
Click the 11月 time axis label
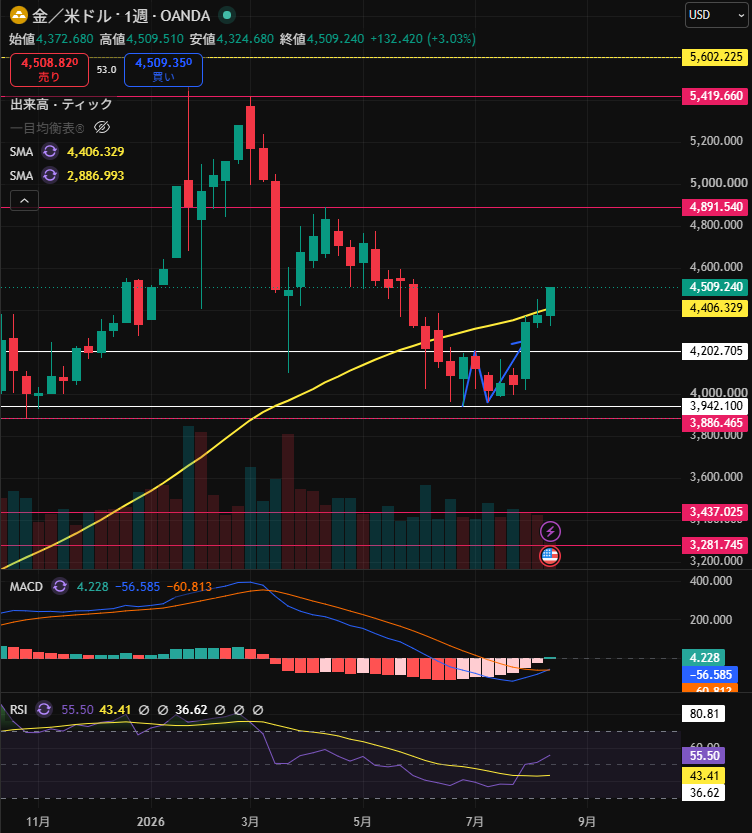click(x=38, y=821)
